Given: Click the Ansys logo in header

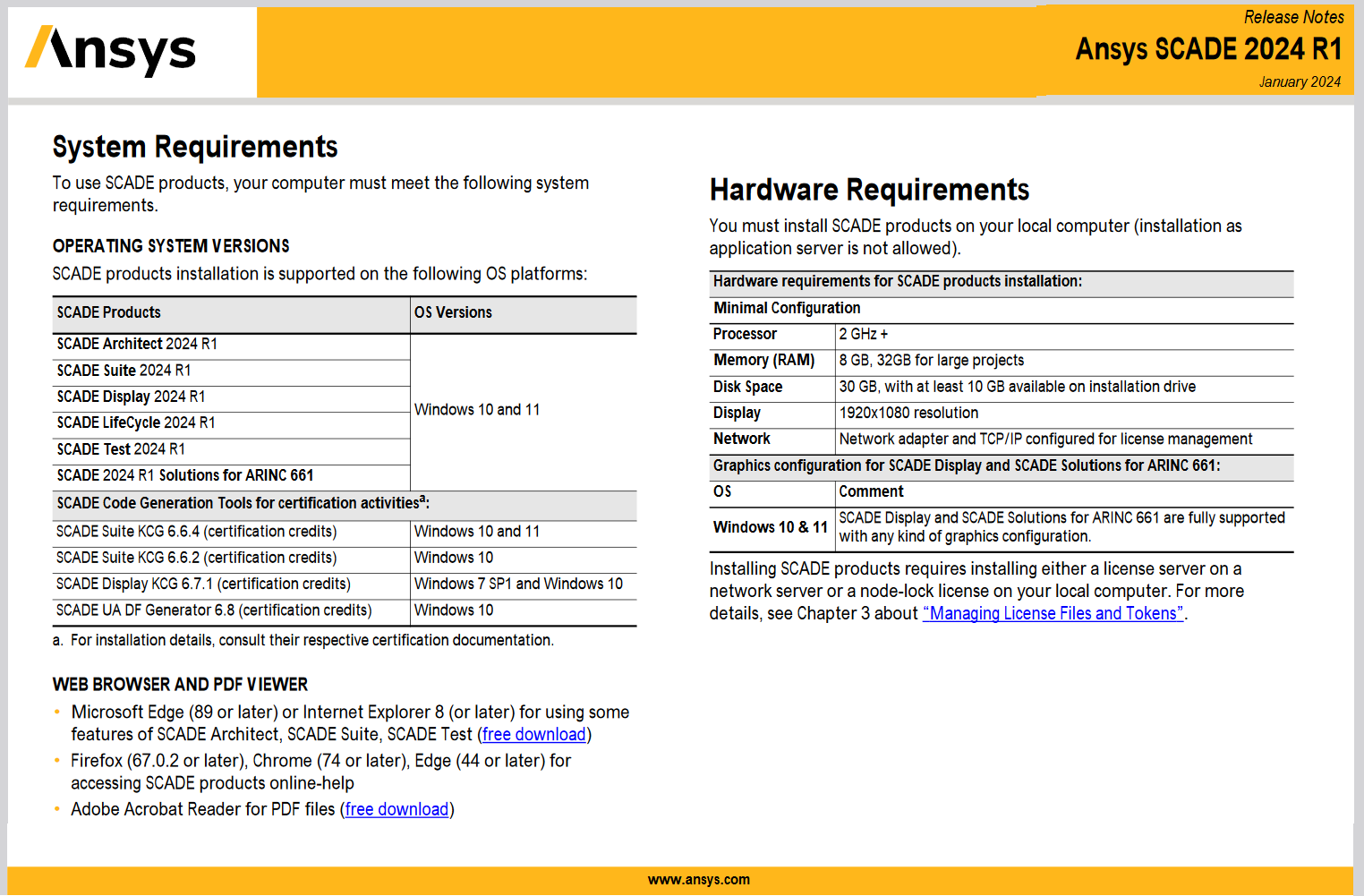Looking at the screenshot, I should coord(110,51).
